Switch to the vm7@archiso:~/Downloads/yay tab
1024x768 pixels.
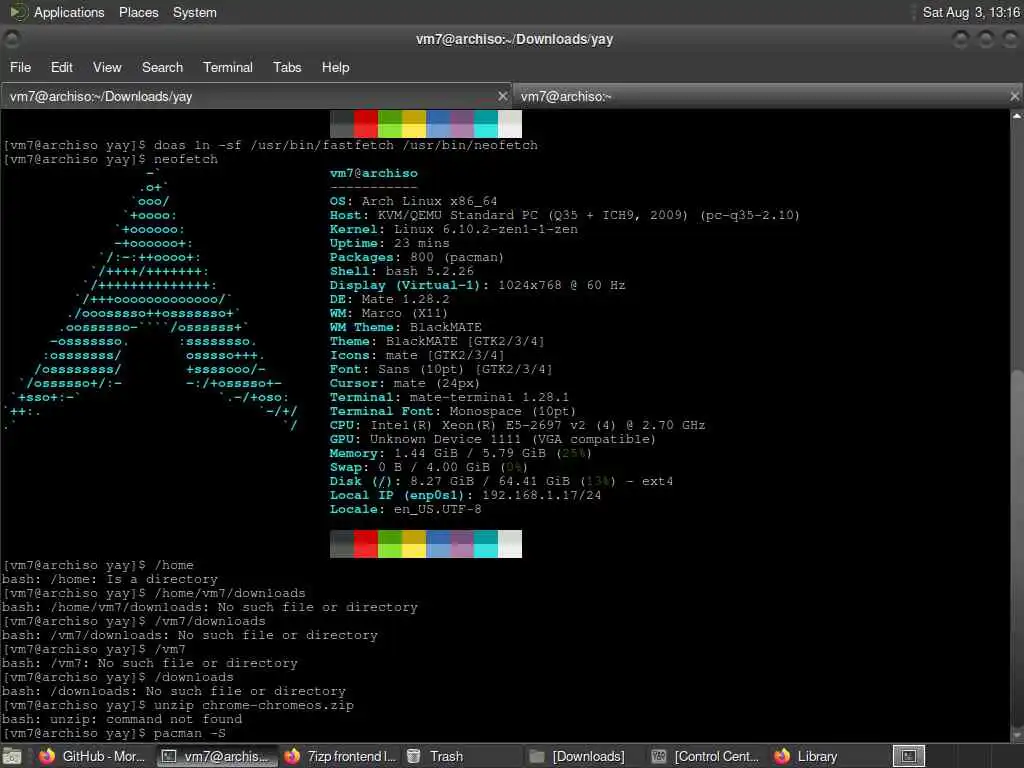click(255, 97)
